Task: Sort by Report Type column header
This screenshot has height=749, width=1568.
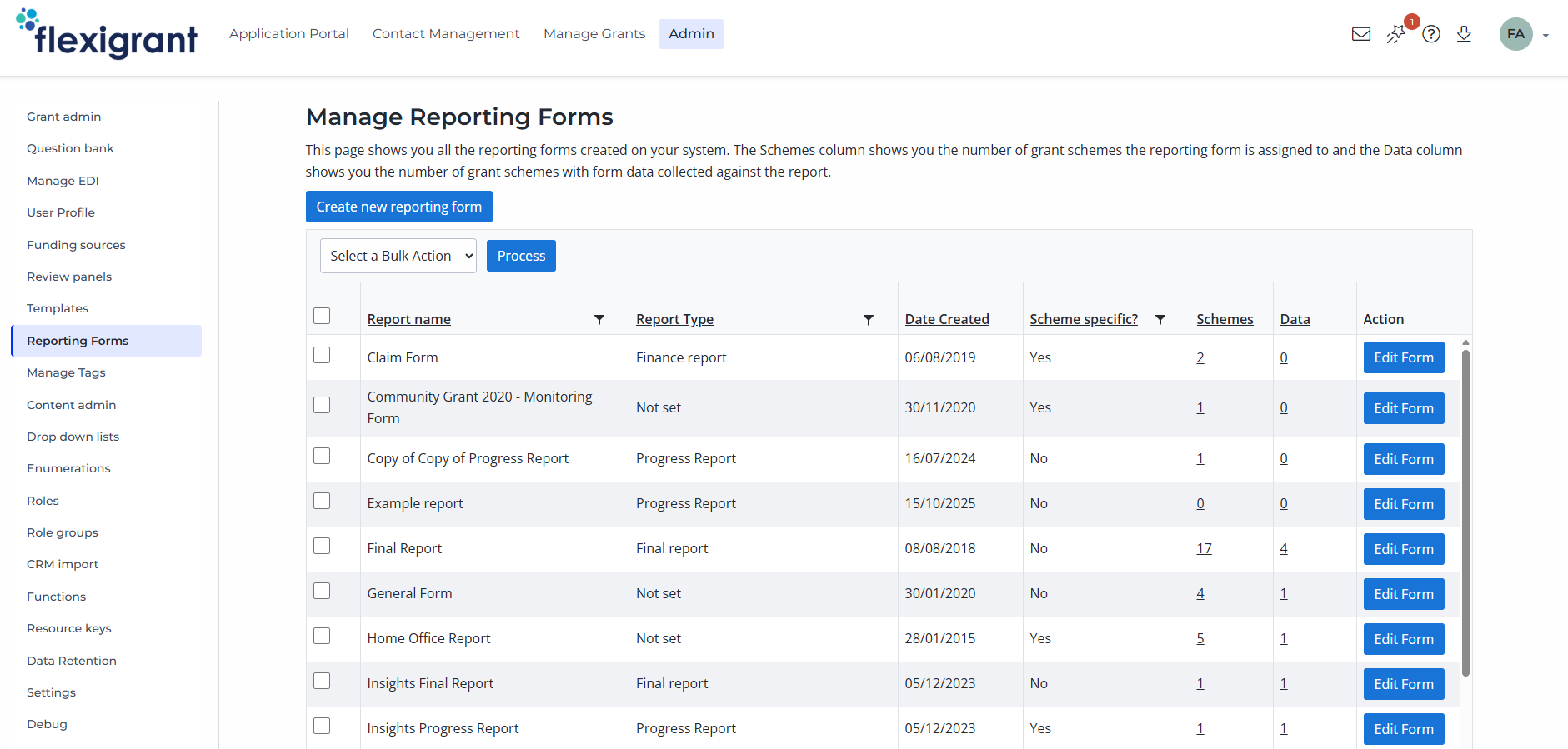Action: (674, 319)
